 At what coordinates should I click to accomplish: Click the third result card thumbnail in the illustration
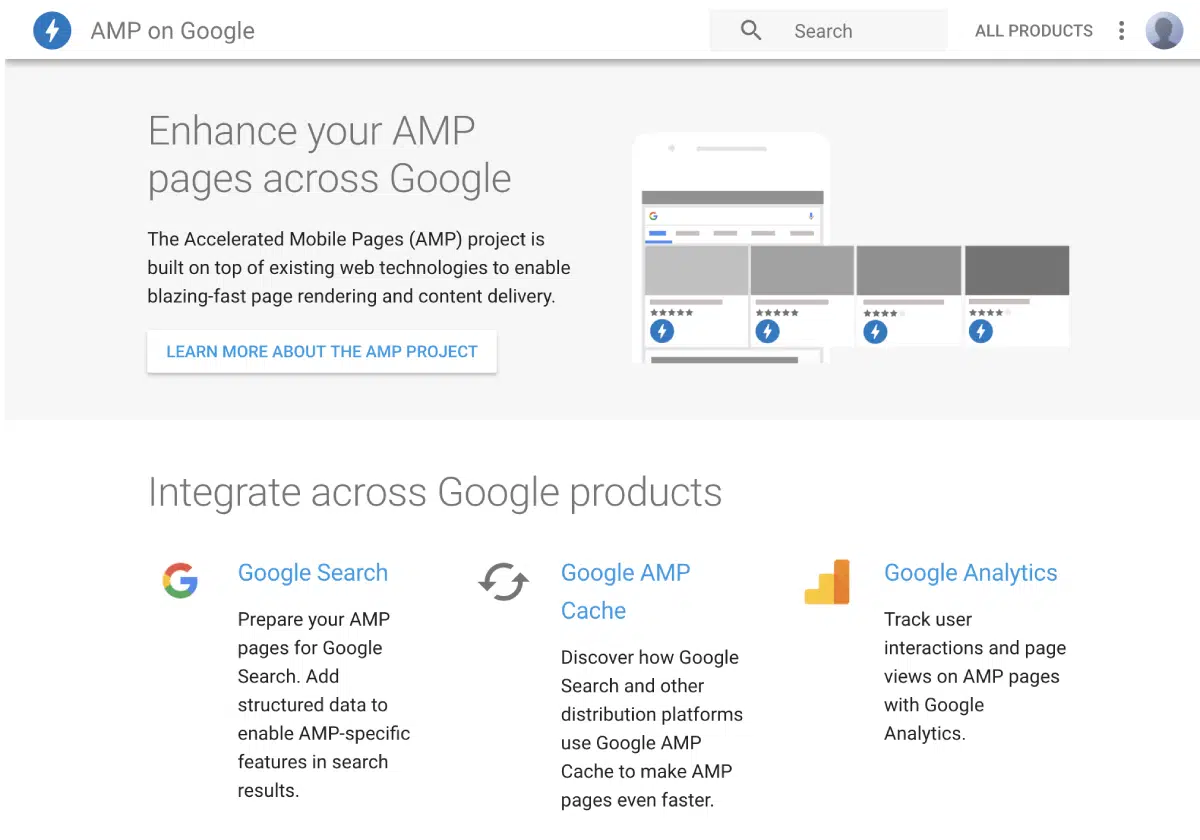click(908, 270)
